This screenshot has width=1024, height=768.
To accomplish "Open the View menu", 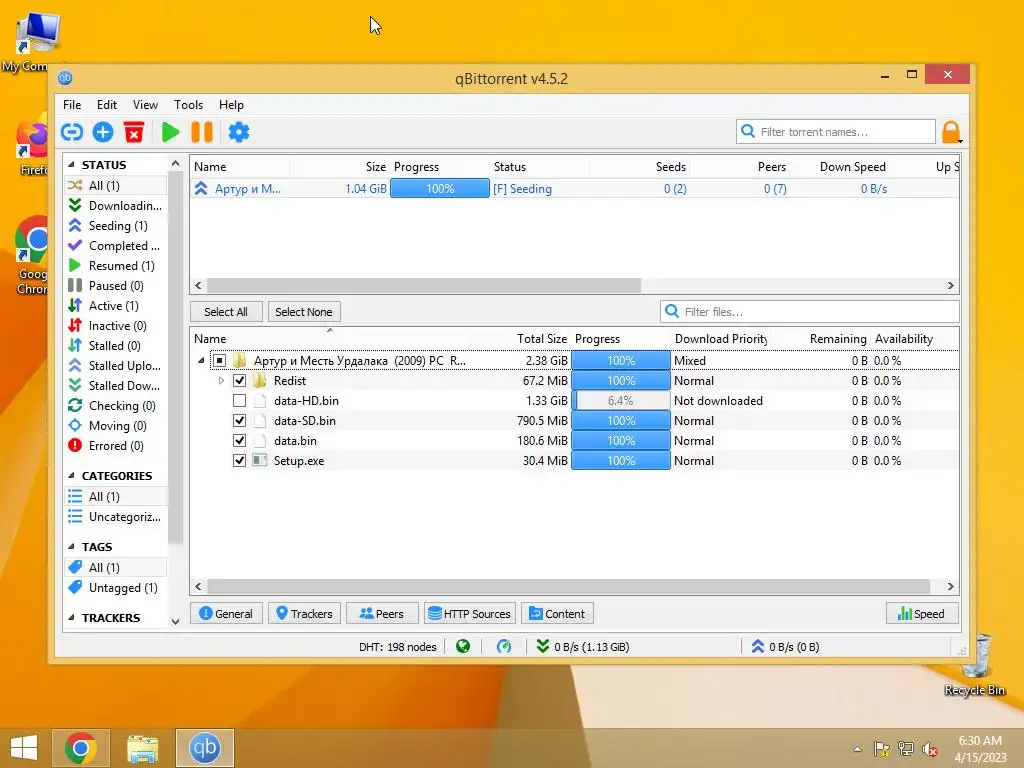I will point(145,104).
